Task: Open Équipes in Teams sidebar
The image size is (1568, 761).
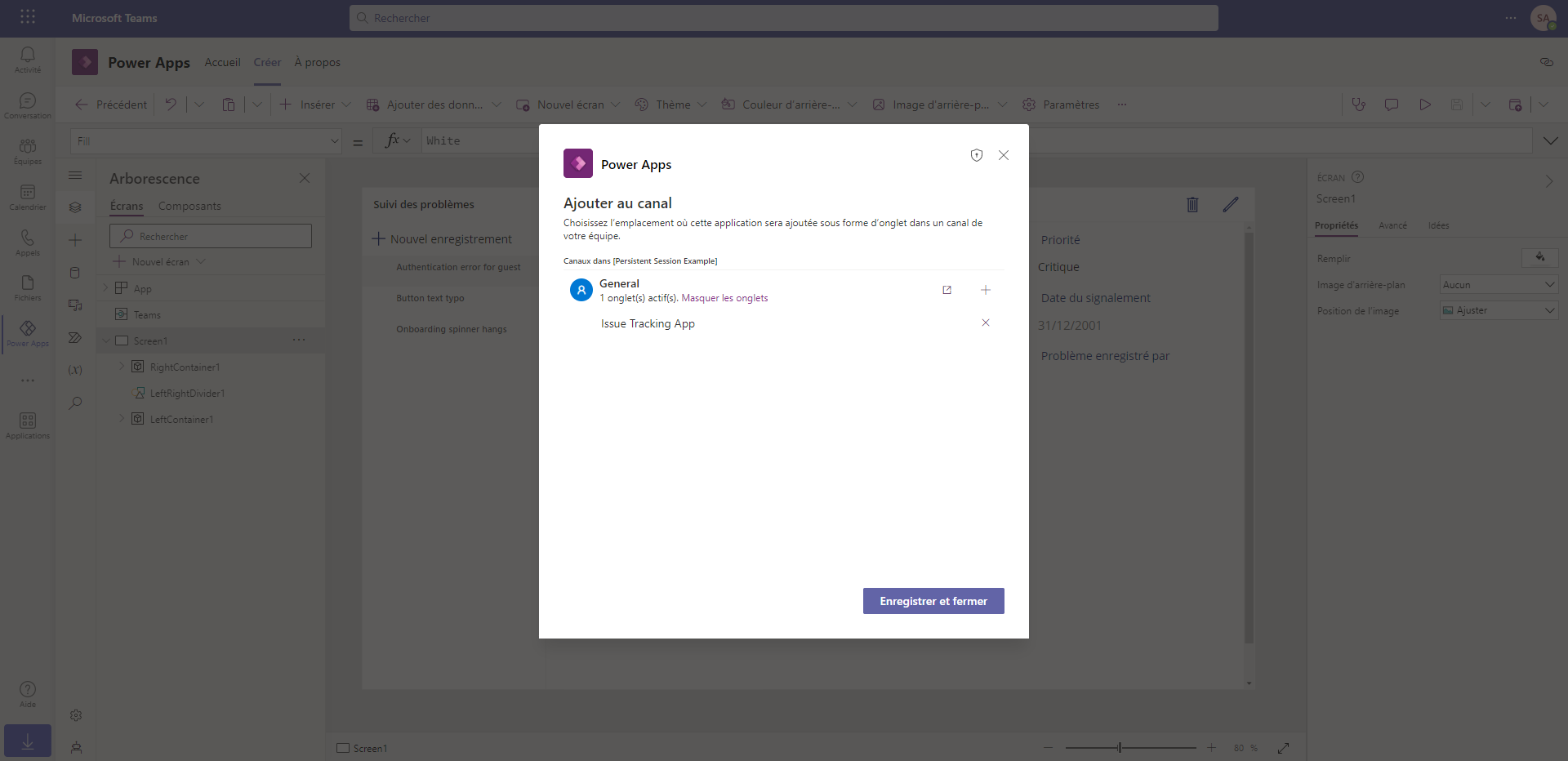Action: (x=28, y=151)
